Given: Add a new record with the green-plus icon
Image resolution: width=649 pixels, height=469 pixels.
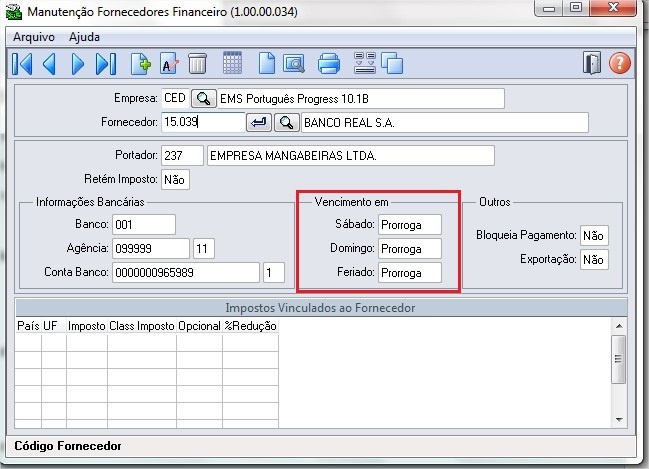Looking at the screenshot, I should click(141, 64).
